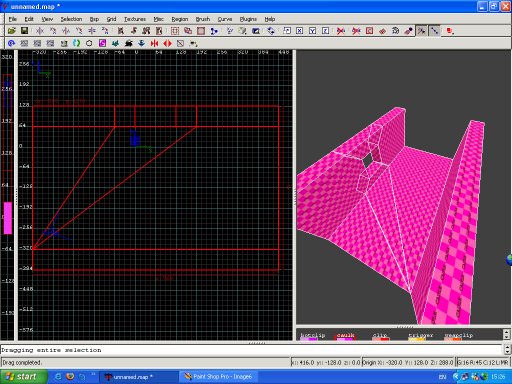Toggle the pressed diagonal line toolbar button
The width and height of the screenshot is (512, 384).
pos(435,31)
